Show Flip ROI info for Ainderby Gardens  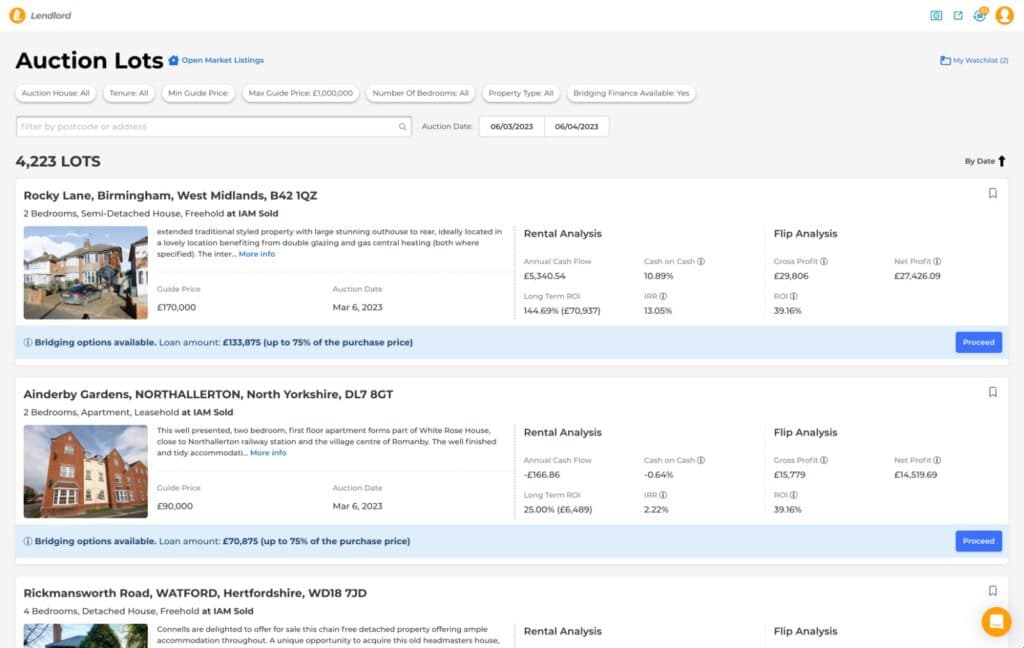click(793, 494)
